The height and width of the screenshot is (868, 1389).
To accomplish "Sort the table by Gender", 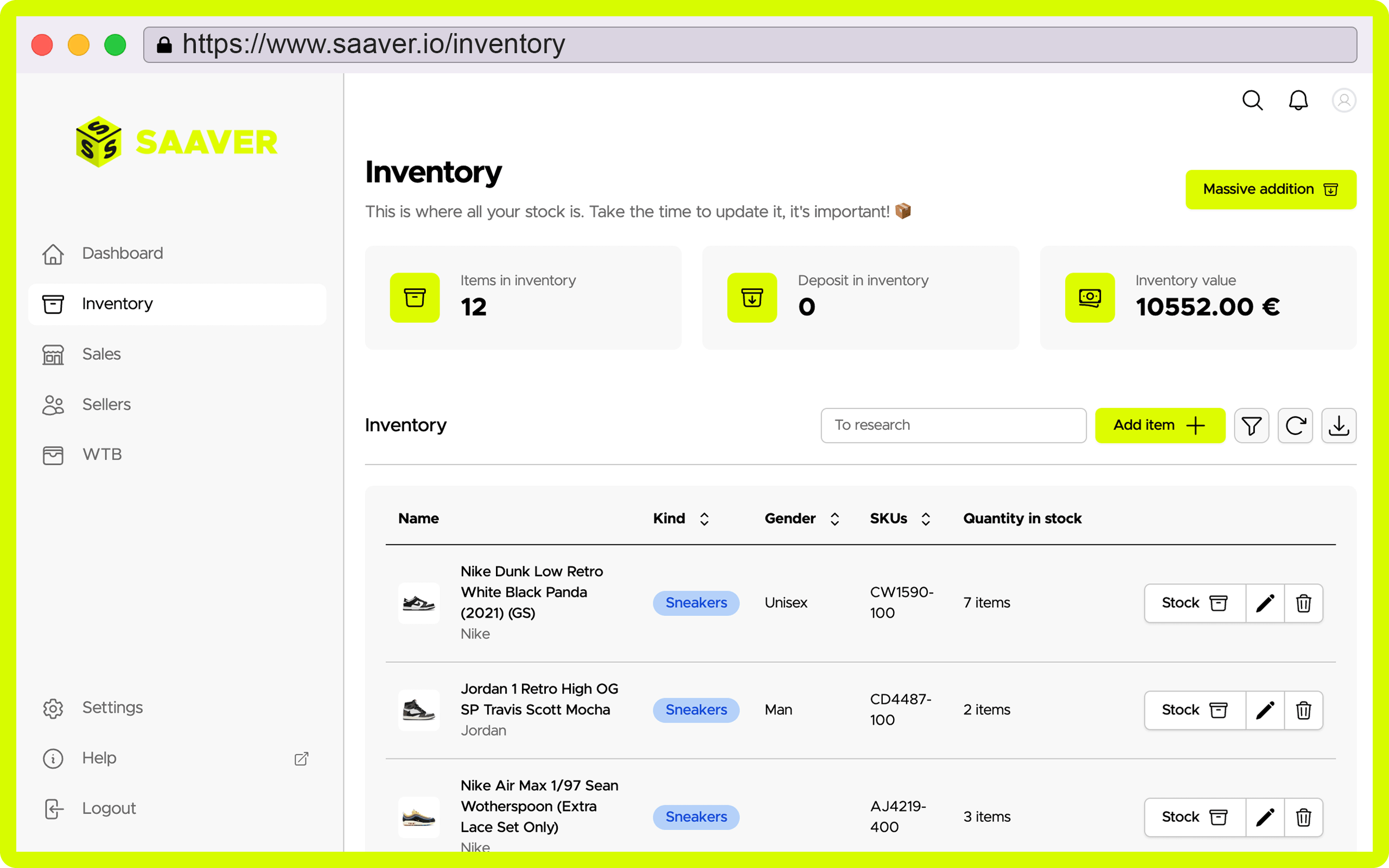I will coord(834,519).
